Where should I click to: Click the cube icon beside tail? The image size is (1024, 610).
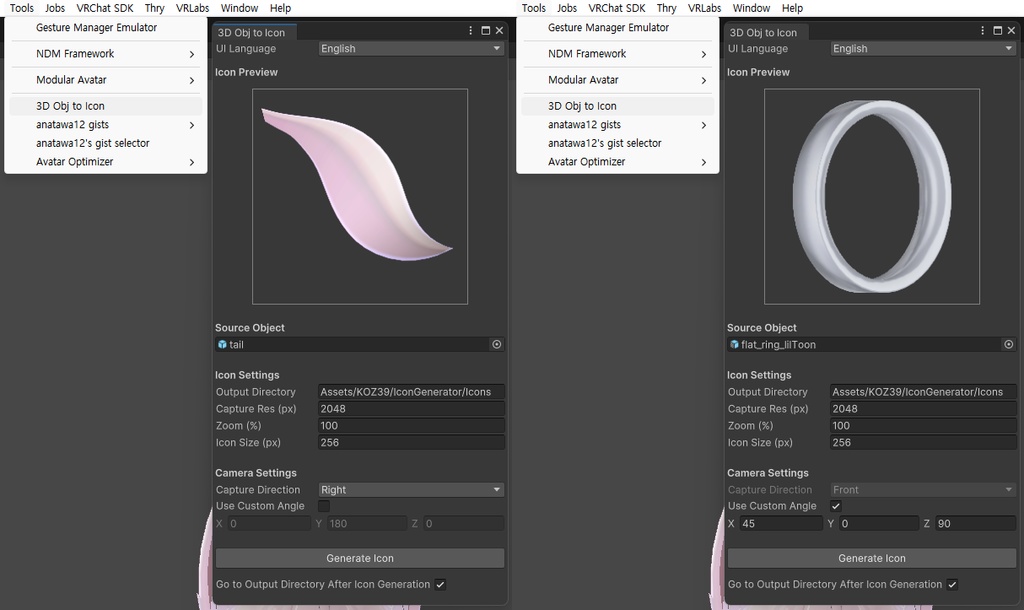[222, 344]
